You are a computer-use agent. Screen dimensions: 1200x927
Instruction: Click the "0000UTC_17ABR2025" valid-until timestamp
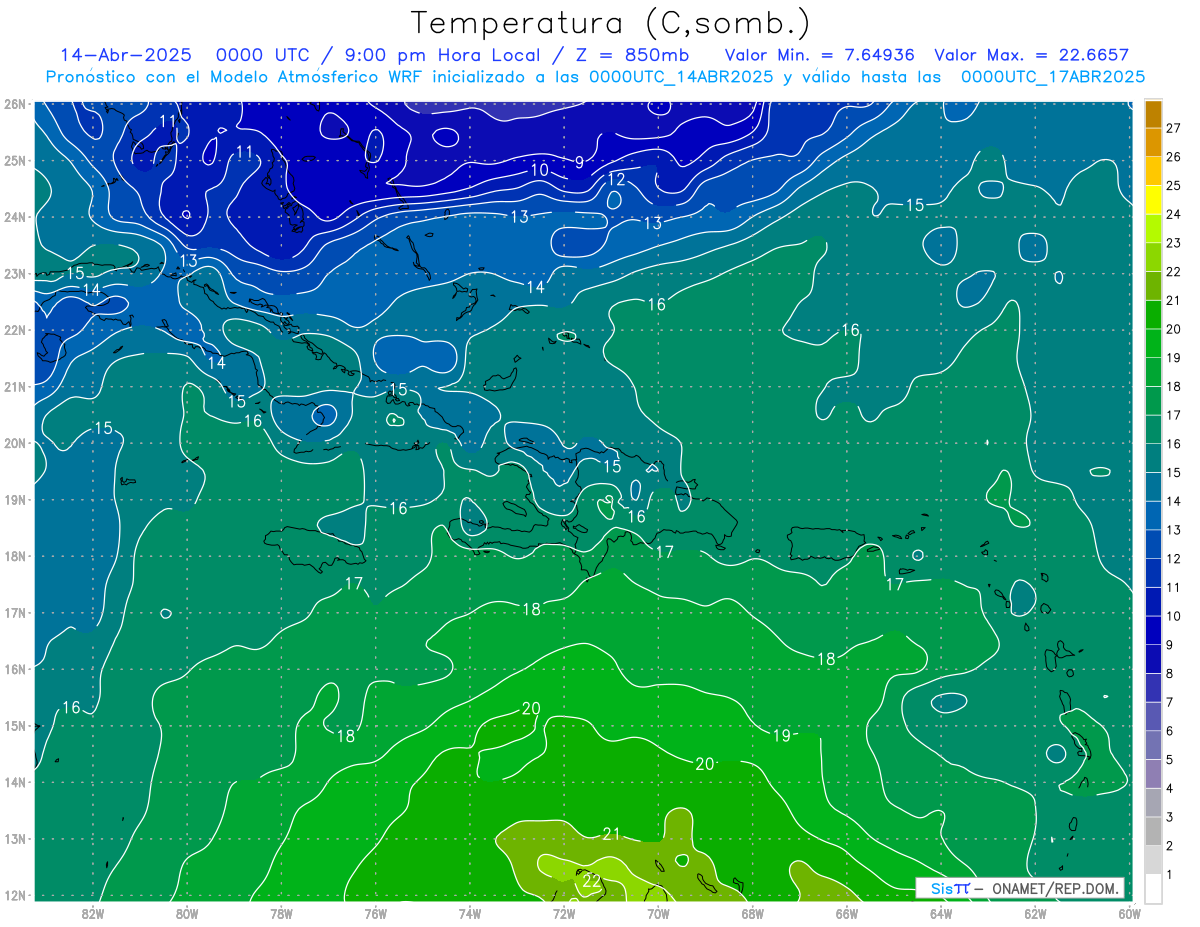1052,77
